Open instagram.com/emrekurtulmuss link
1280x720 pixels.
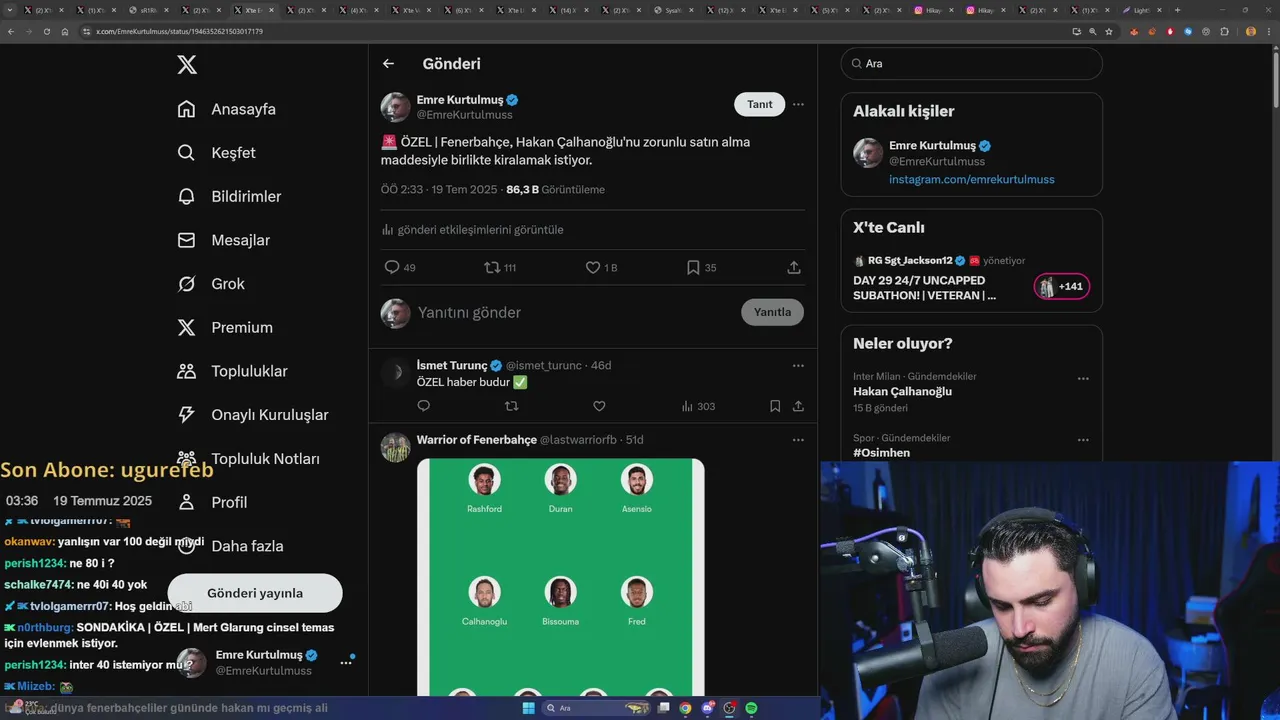tap(972, 180)
